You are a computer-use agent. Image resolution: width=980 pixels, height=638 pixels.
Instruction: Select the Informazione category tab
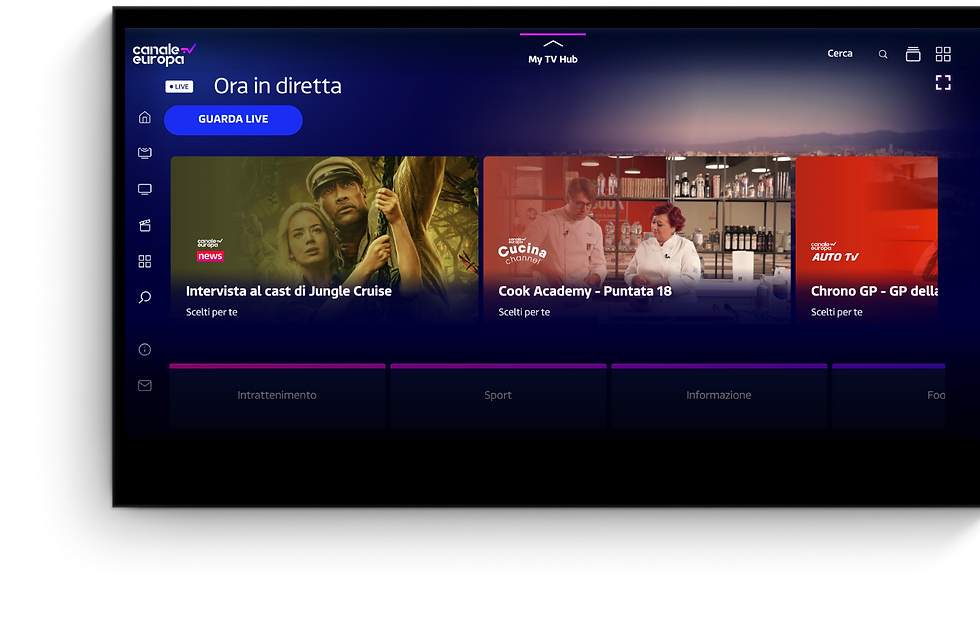tap(719, 396)
